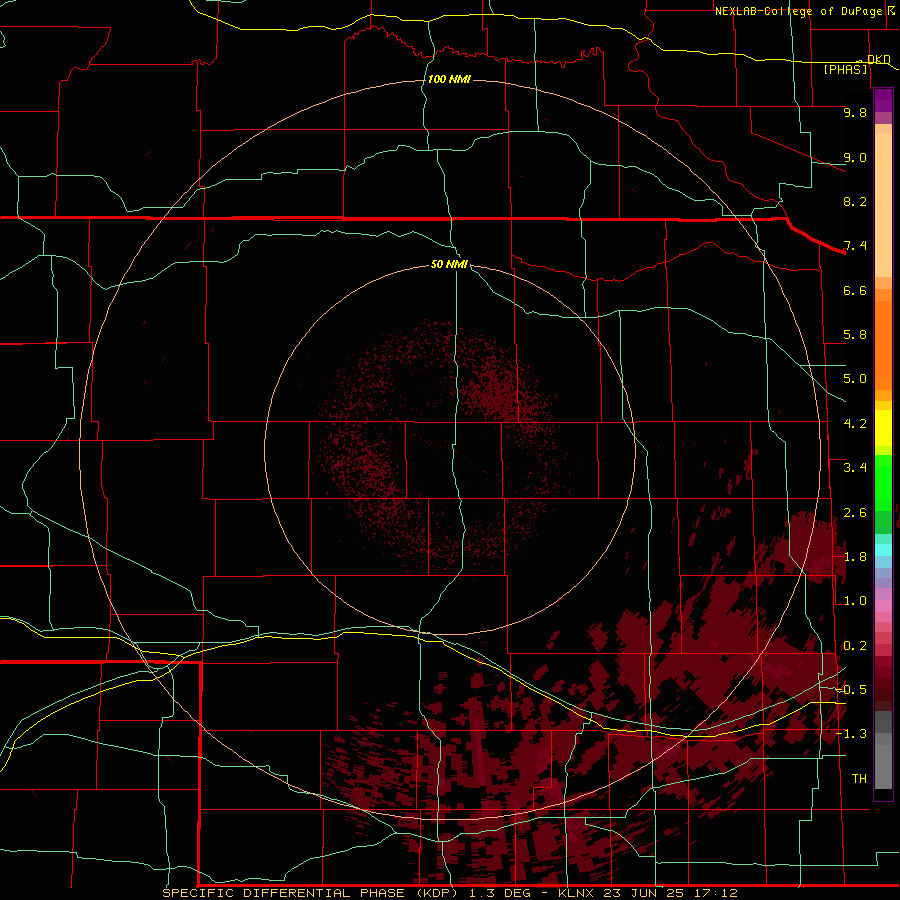Click the -1.3 value on color scale
Viewport: 900px width, 900px height.
coord(852,734)
